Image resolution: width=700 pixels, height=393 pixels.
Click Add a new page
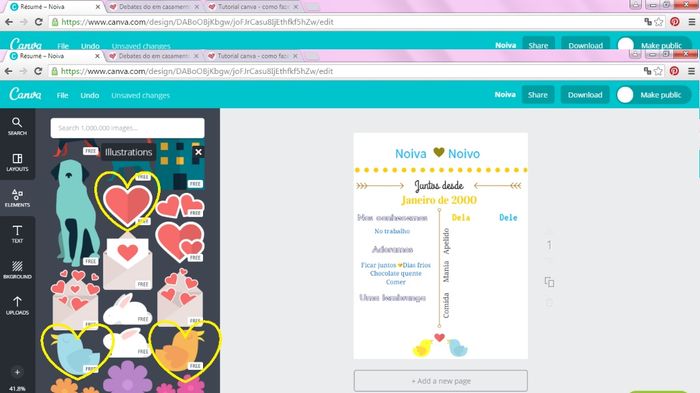tap(441, 381)
